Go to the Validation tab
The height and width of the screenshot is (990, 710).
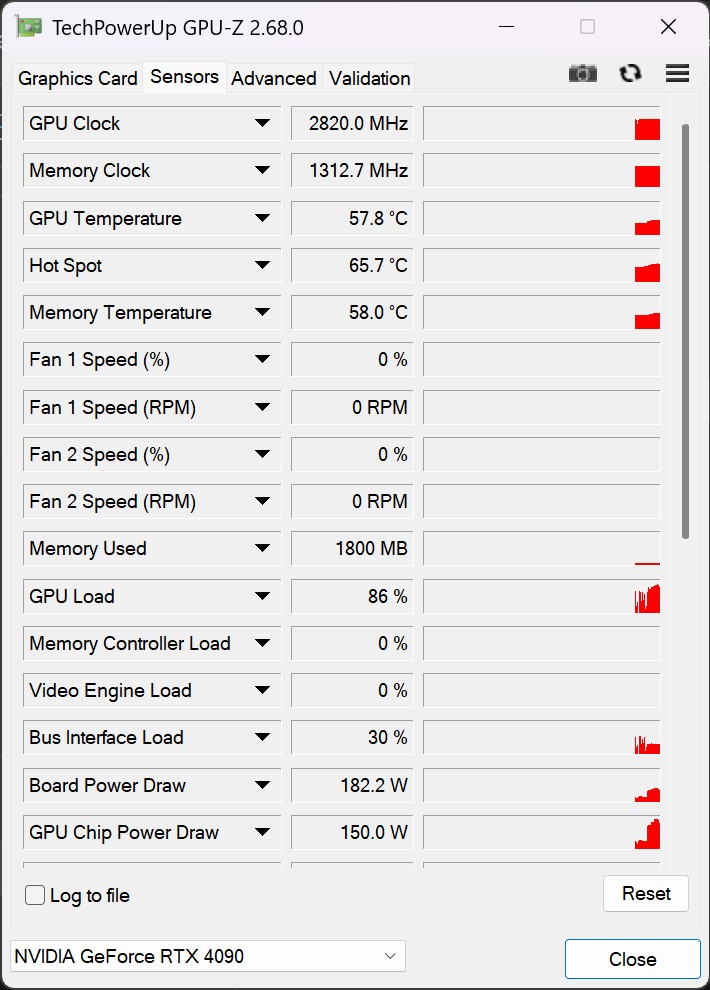[x=369, y=78]
